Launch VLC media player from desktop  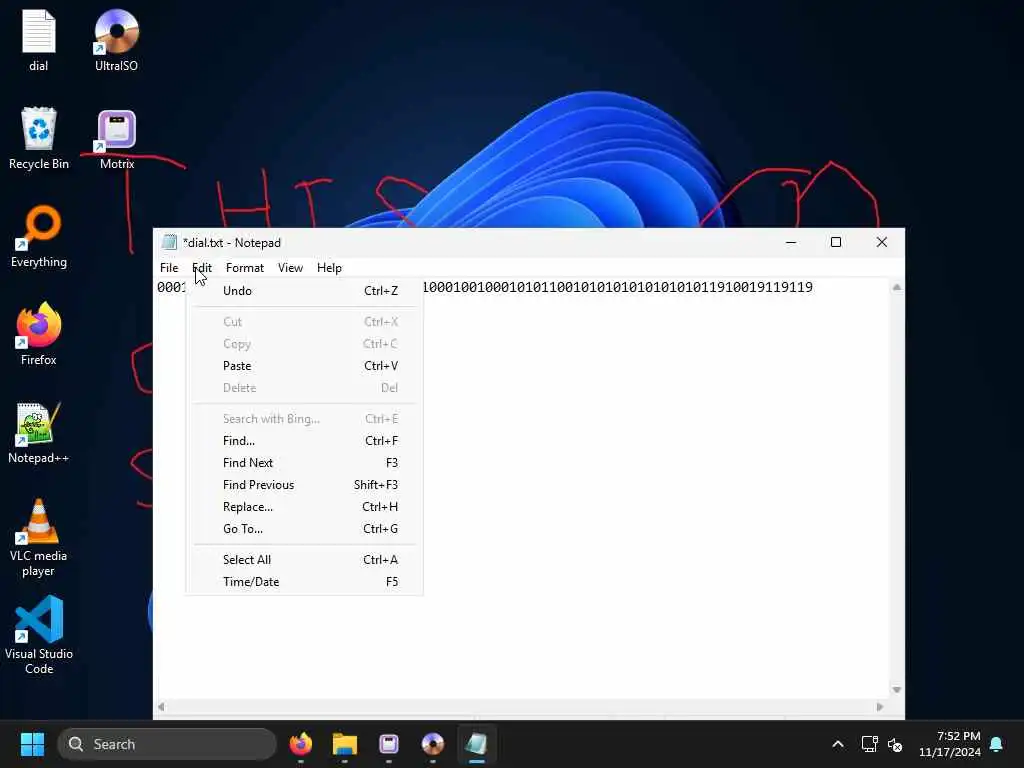[x=39, y=537]
